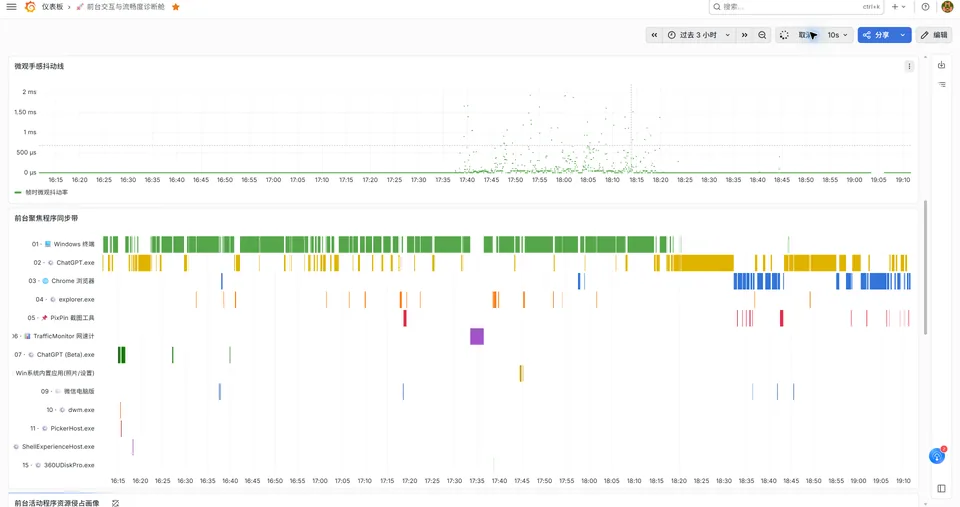This screenshot has width=960, height=507.
Task: Click the 前台聚焦程序同步带 panel title
Action: pyautogui.click(x=46, y=218)
